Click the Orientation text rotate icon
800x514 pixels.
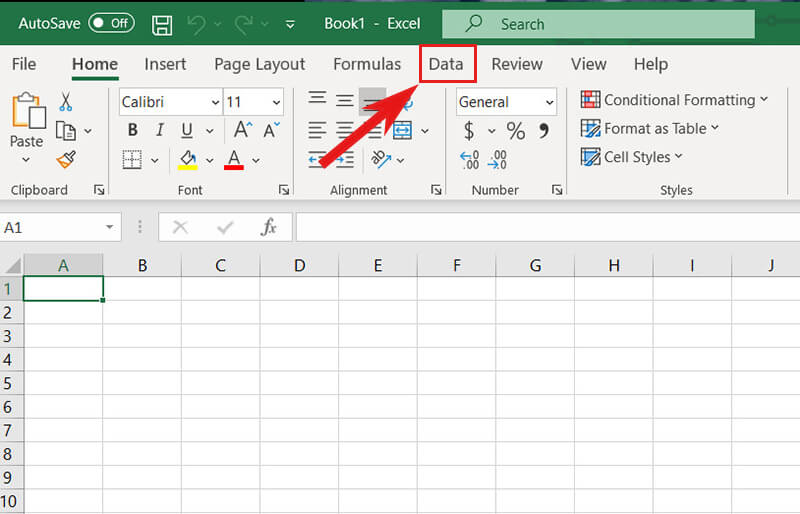[381, 160]
